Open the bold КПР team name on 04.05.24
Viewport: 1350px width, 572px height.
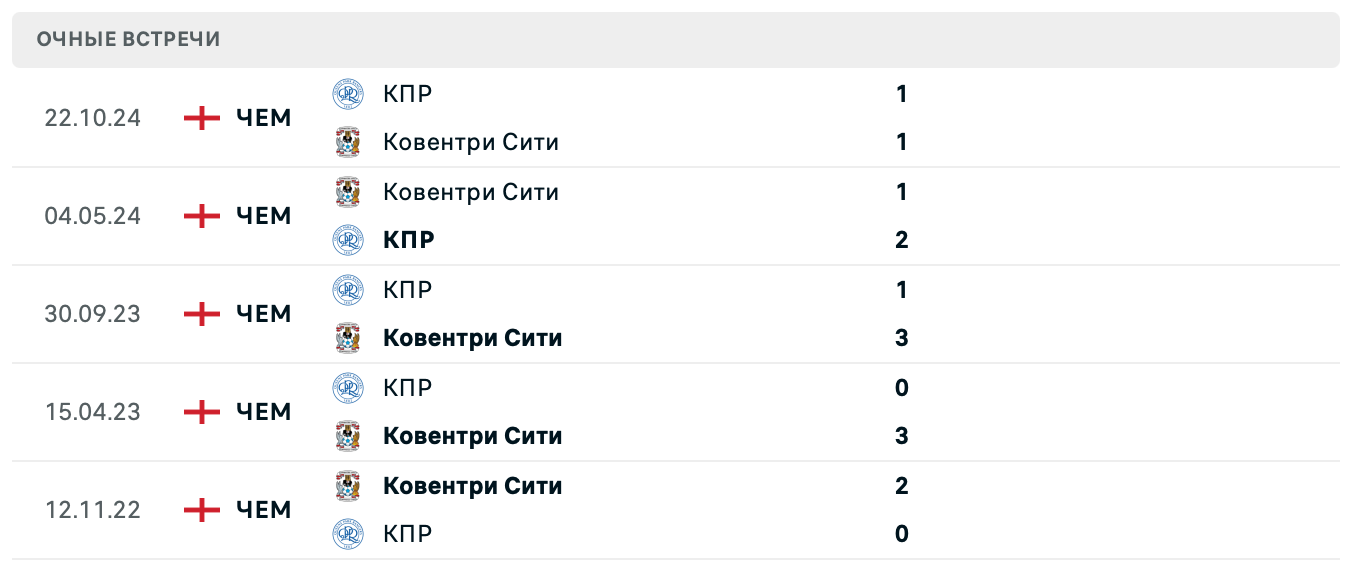click(x=409, y=240)
